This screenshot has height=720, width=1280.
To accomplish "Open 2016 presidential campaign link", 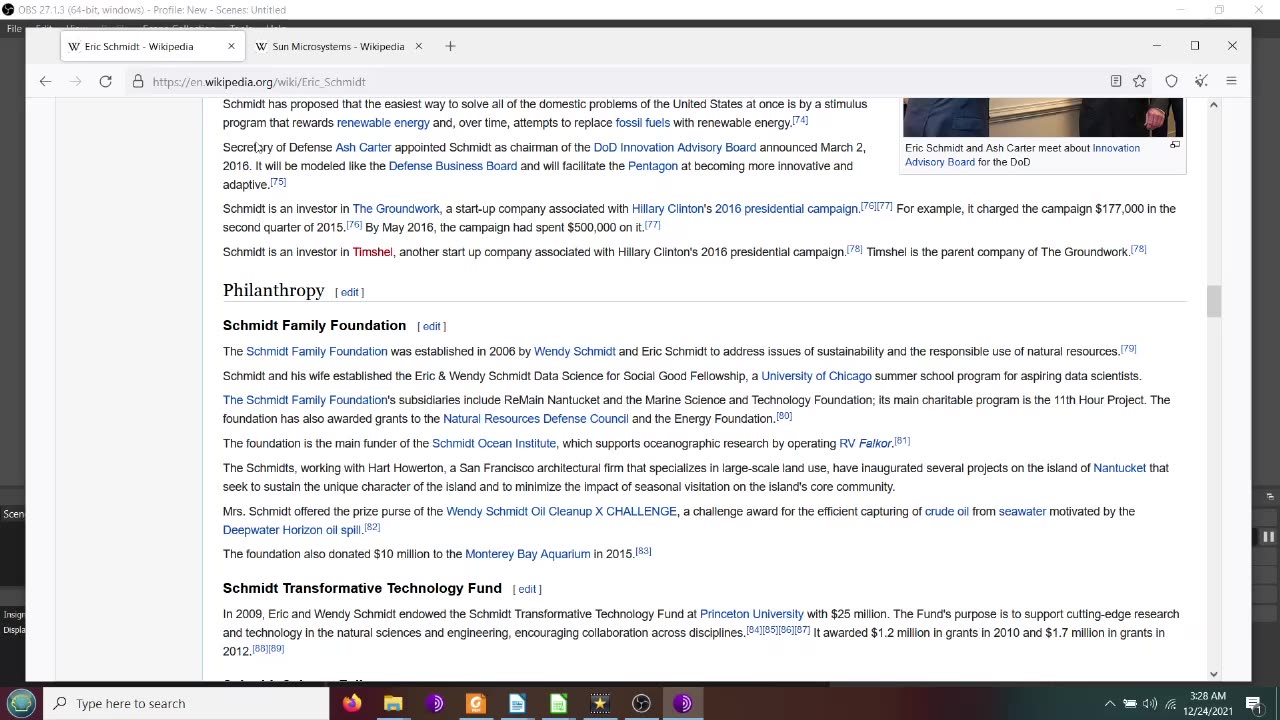I will click(x=786, y=209).
